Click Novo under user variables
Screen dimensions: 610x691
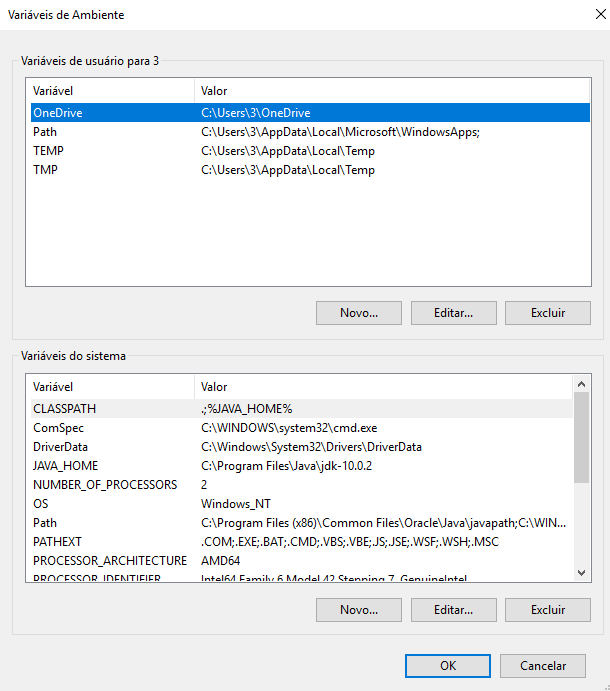pos(358,313)
